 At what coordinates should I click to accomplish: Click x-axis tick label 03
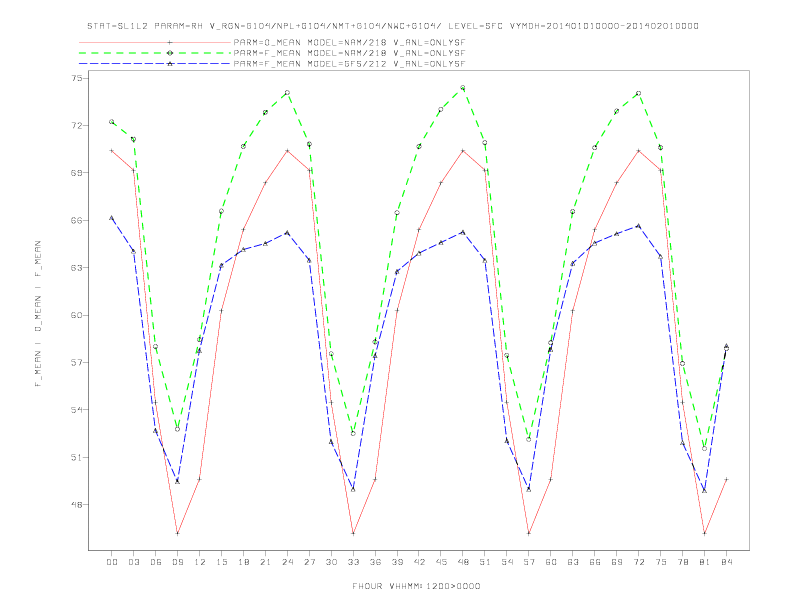pos(133,562)
